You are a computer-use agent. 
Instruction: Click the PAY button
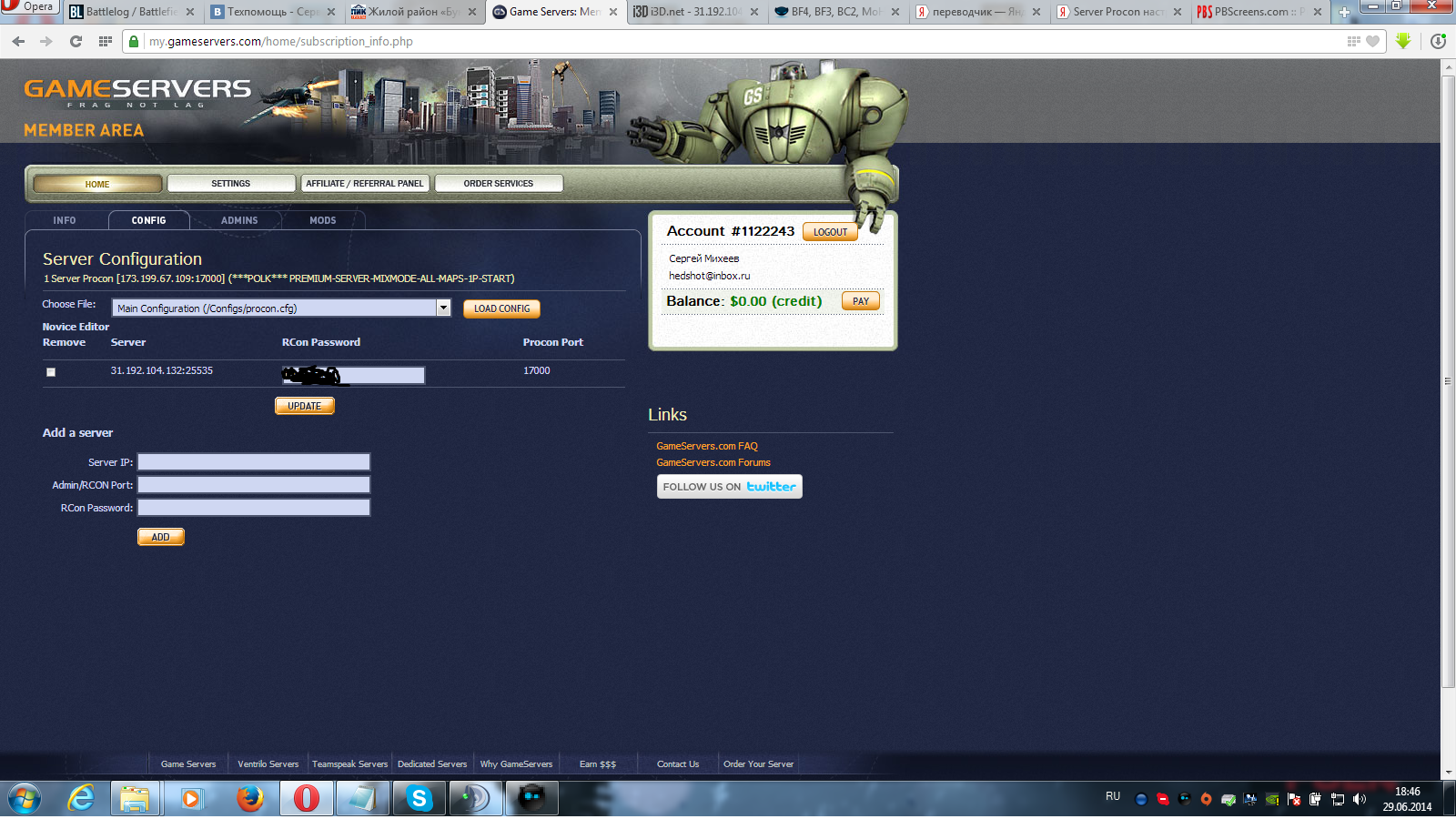pyautogui.click(x=861, y=301)
